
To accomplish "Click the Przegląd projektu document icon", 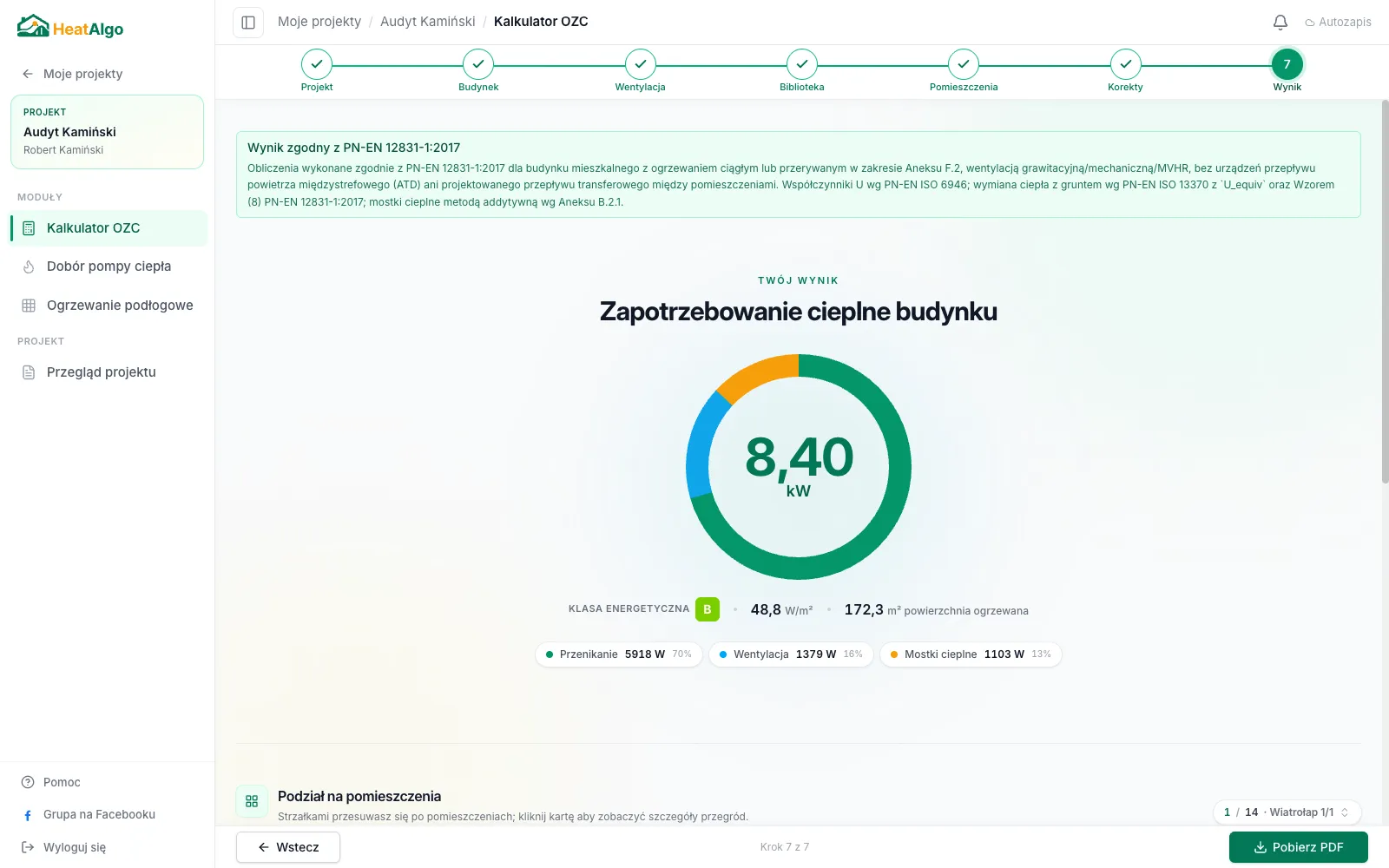I will click(x=29, y=372).
